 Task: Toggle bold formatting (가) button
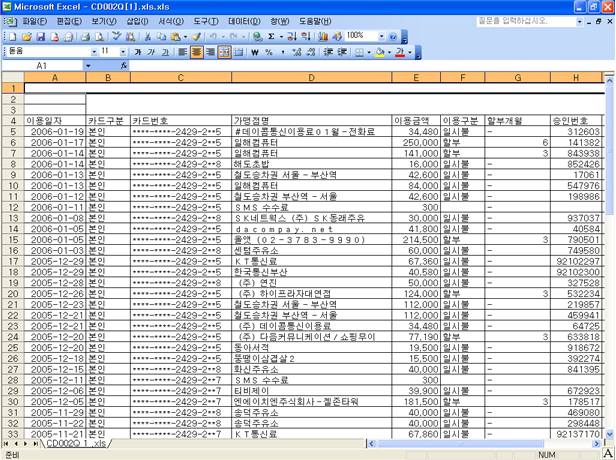pyautogui.click(x=139, y=51)
